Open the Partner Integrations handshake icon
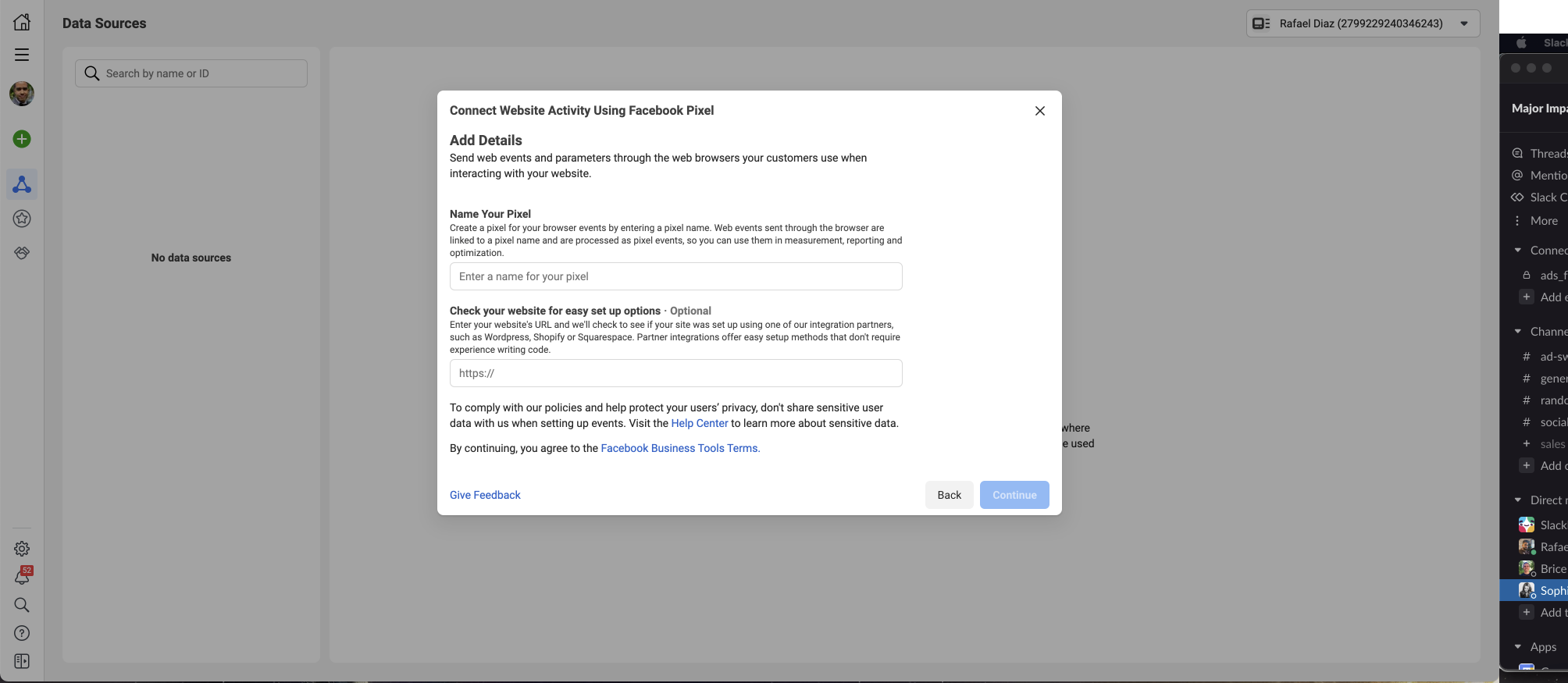The height and width of the screenshot is (683, 1568). coord(22,253)
